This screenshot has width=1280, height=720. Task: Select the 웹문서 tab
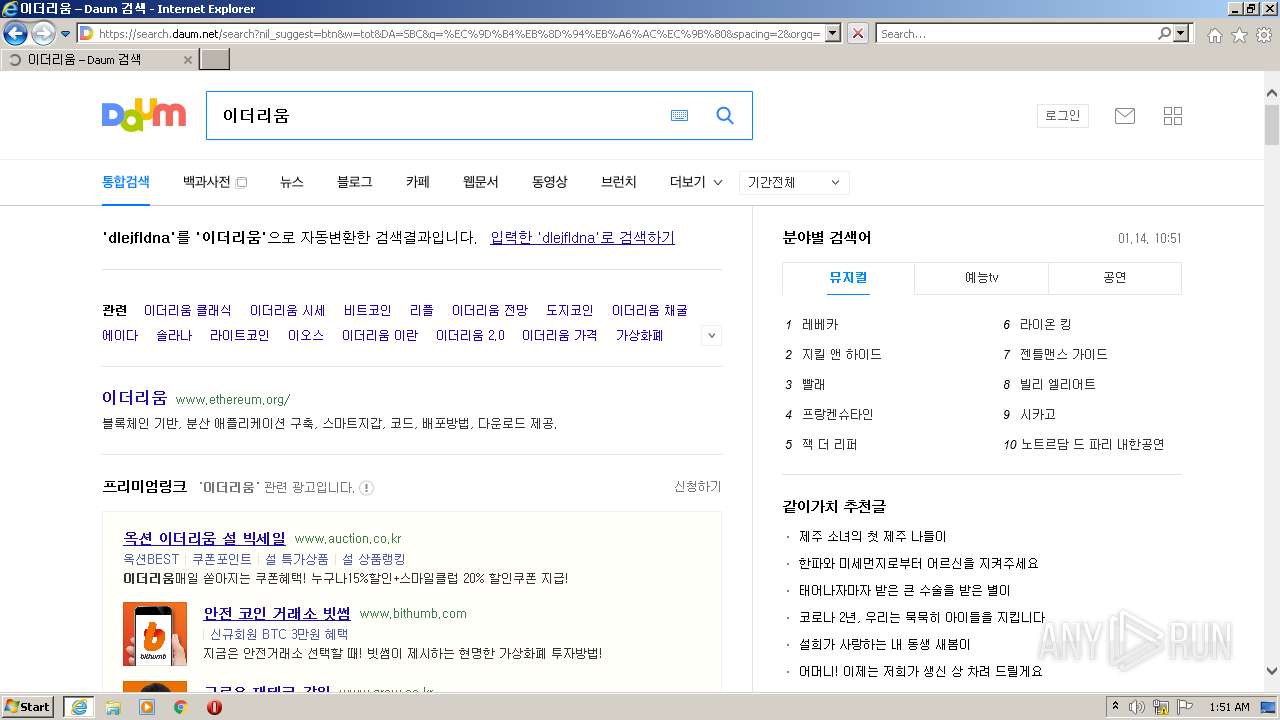(481, 182)
